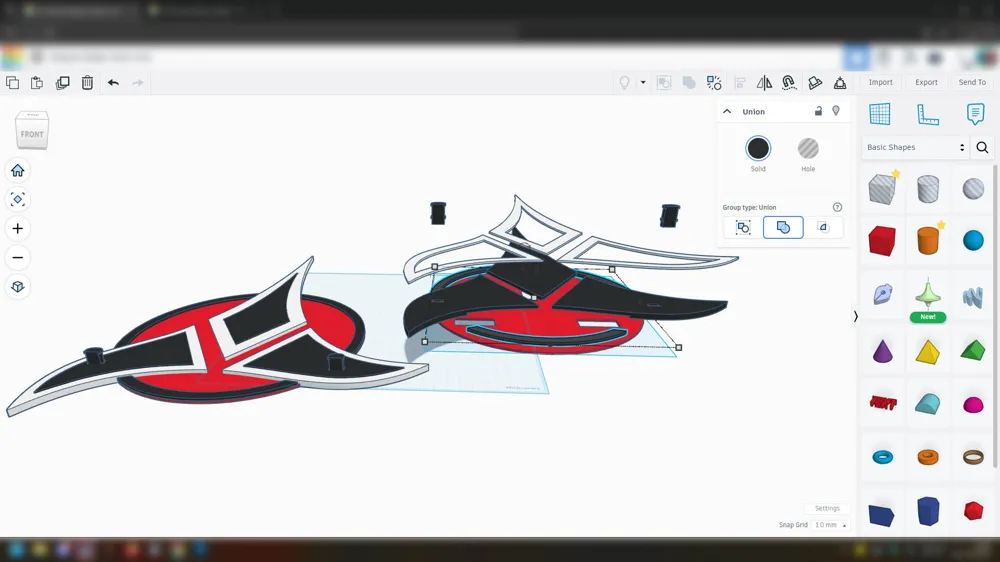Click the Delete trash can icon
The image size is (1000, 562).
tap(87, 83)
